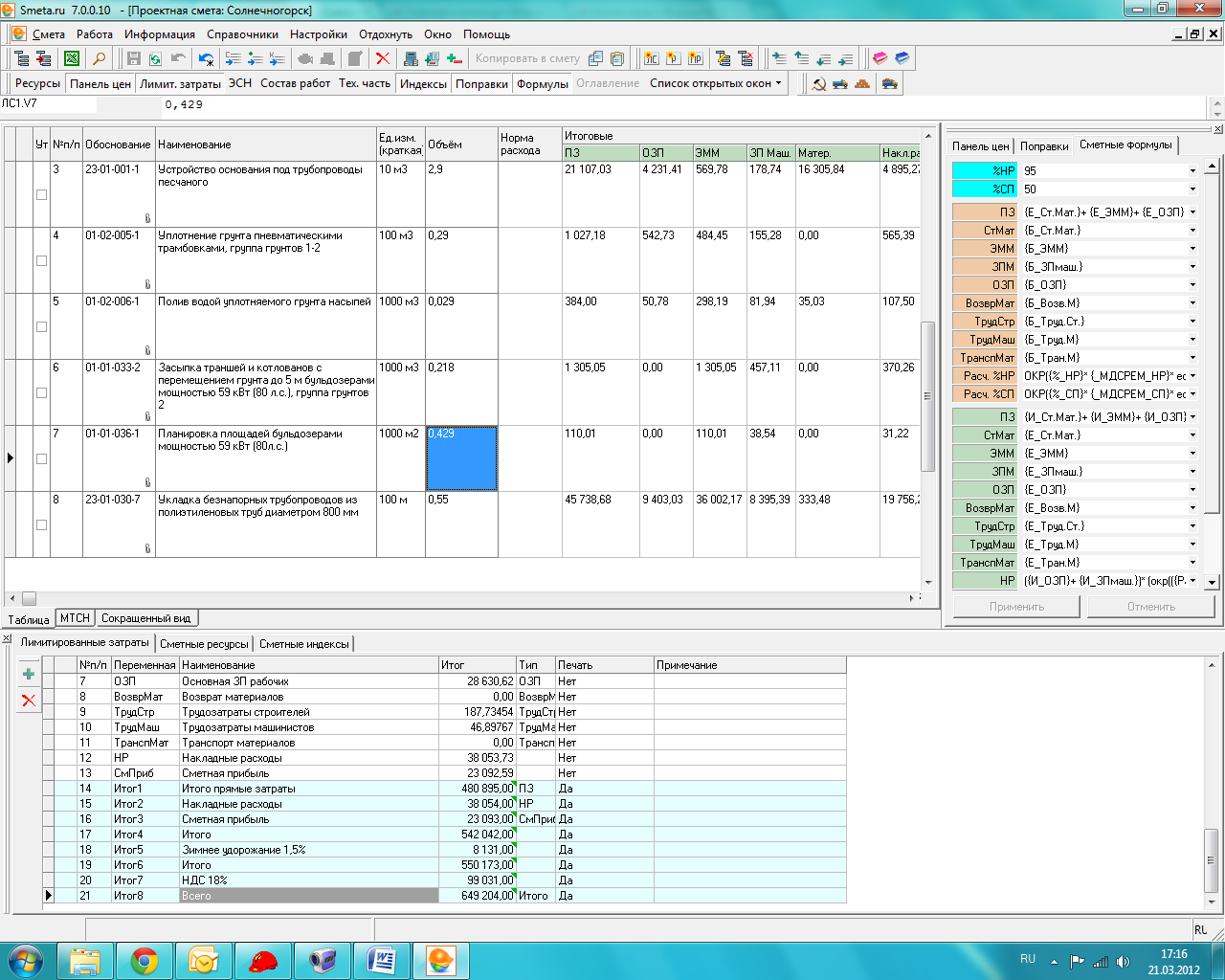Screen dimensions: 1225x980
Task: Open Chrome from the taskbar
Action: [145, 960]
